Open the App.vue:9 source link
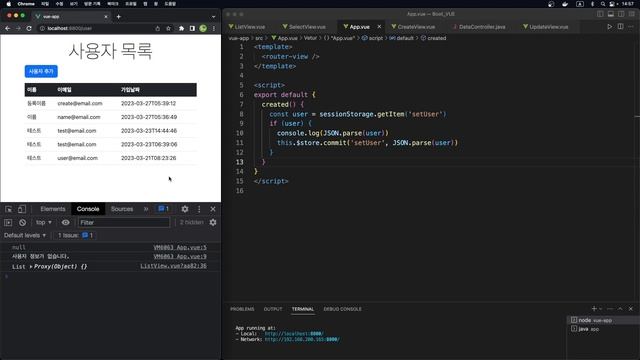The width and height of the screenshot is (640, 360). pos(180,256)
